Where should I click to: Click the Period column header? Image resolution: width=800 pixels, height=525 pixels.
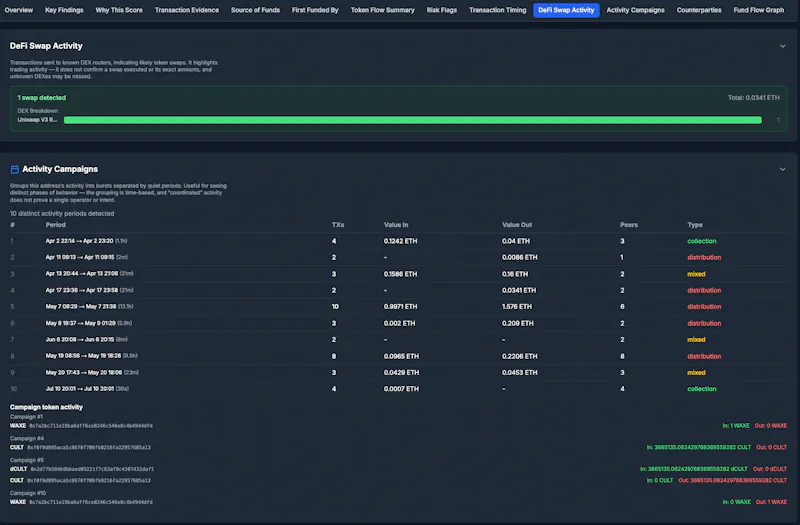[x=56, y=224]
